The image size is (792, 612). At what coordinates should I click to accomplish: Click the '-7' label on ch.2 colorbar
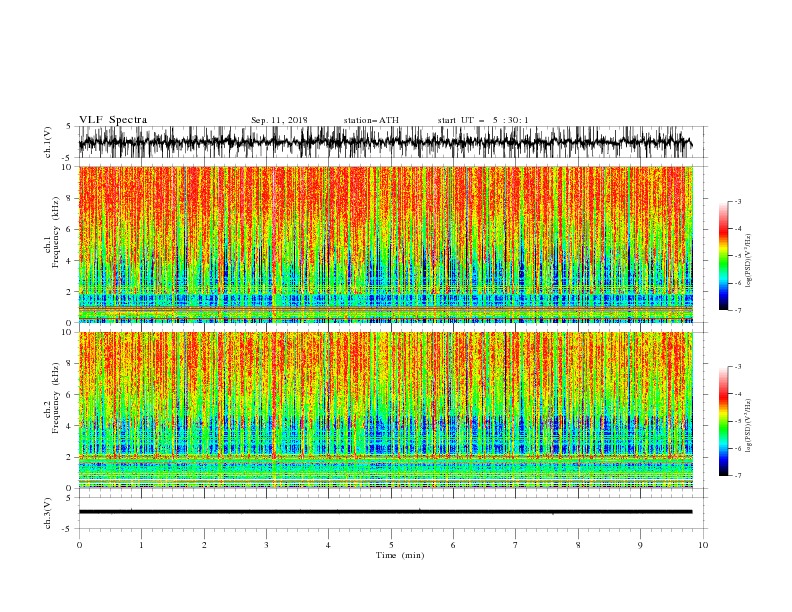pyautogui.click(x=738, y=475)
